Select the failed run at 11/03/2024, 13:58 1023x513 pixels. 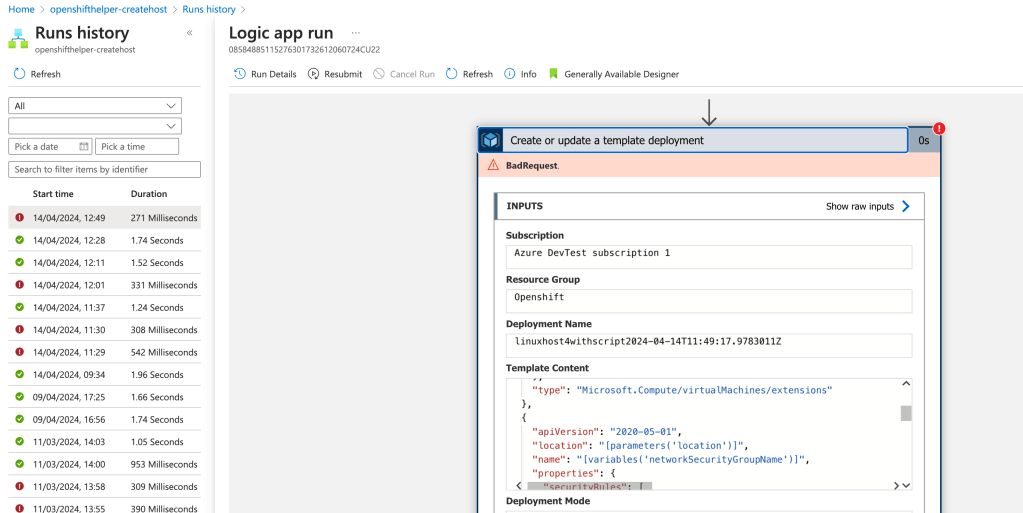[104, 486]
